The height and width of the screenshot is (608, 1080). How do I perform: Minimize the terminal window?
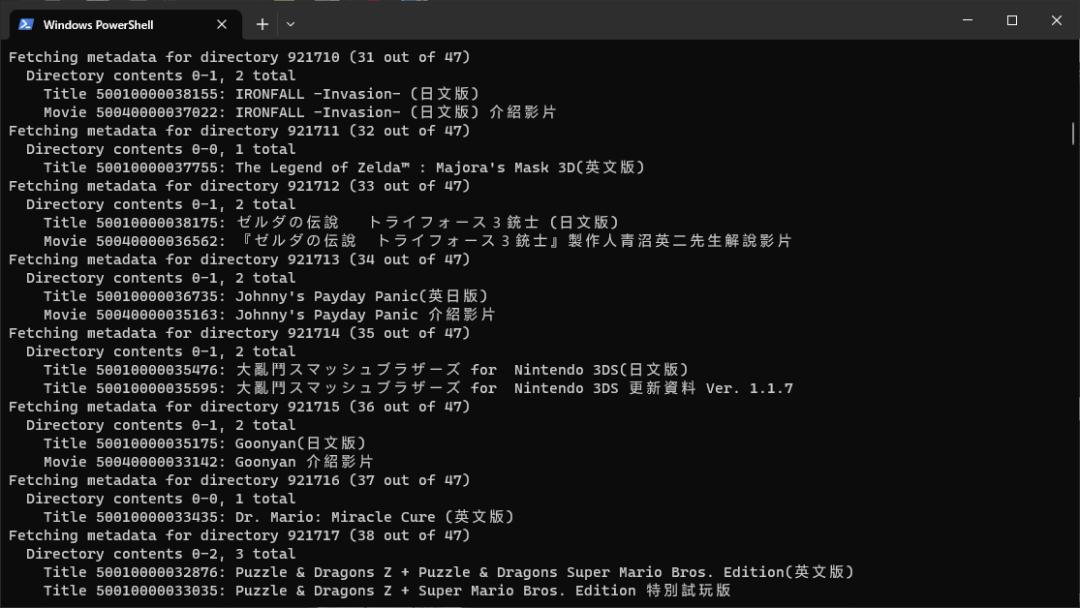(x=968, y=20)
